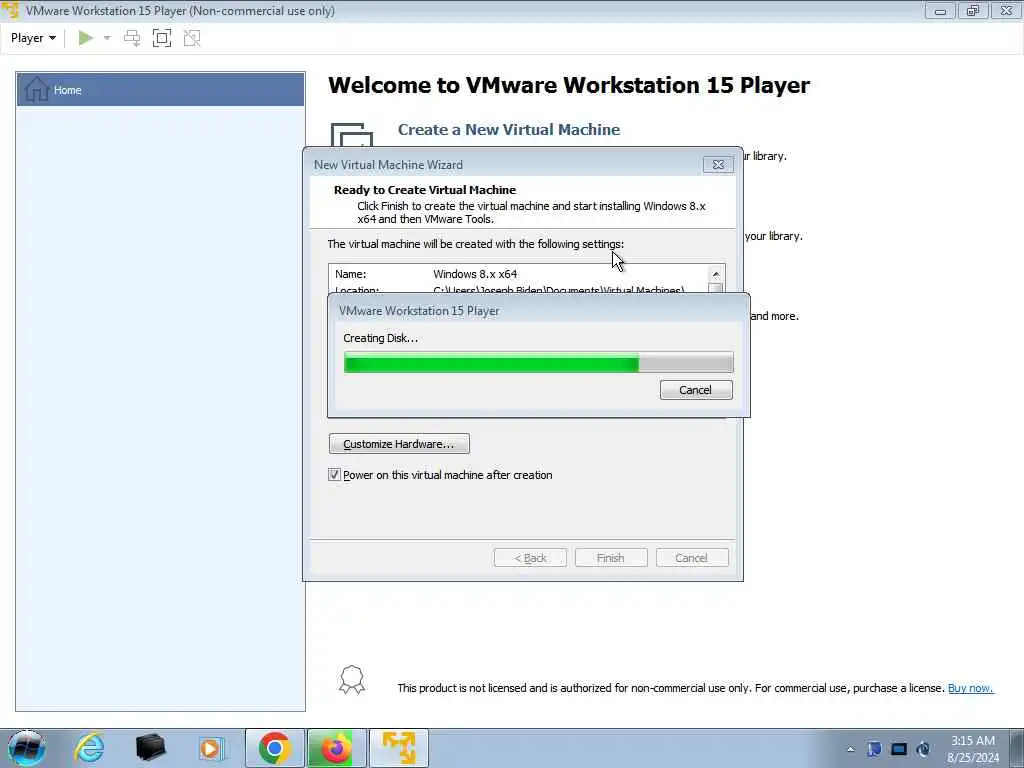
Task: Click the Send Ctrl+Alt+Del toolbar icon
Action: [x=132, y=38]
